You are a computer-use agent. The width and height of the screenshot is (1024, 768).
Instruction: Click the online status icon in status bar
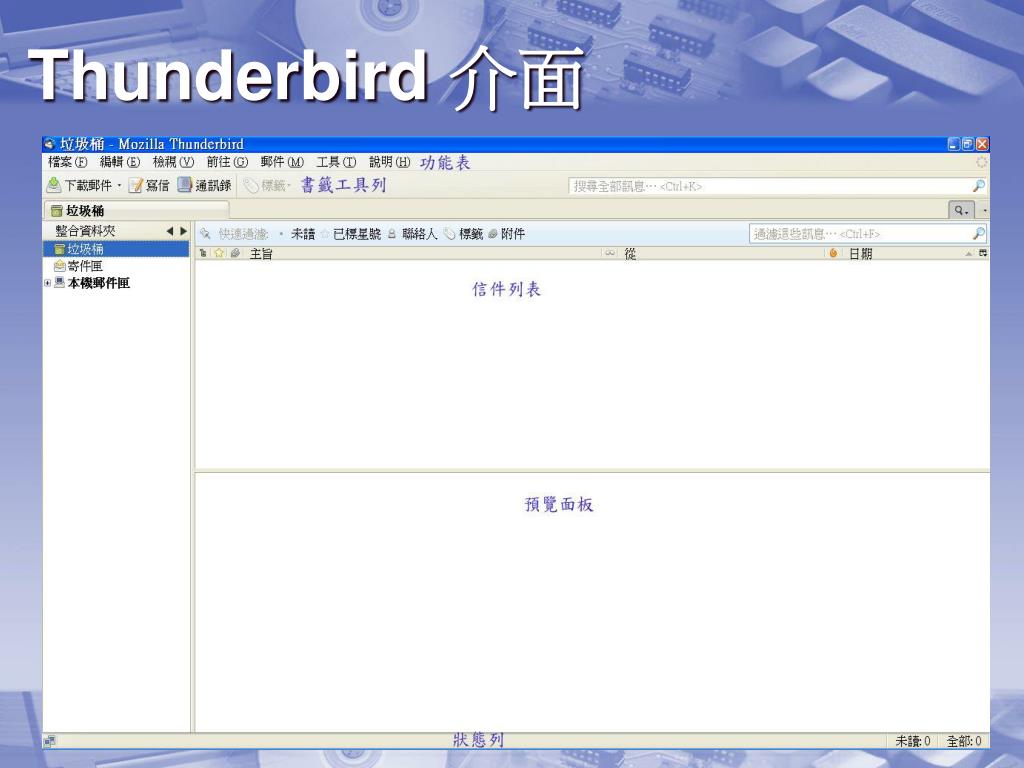[50, 741]
